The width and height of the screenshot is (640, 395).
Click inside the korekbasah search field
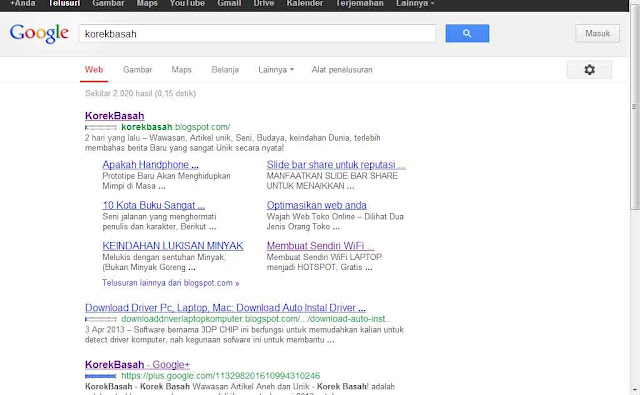point(258,33)
